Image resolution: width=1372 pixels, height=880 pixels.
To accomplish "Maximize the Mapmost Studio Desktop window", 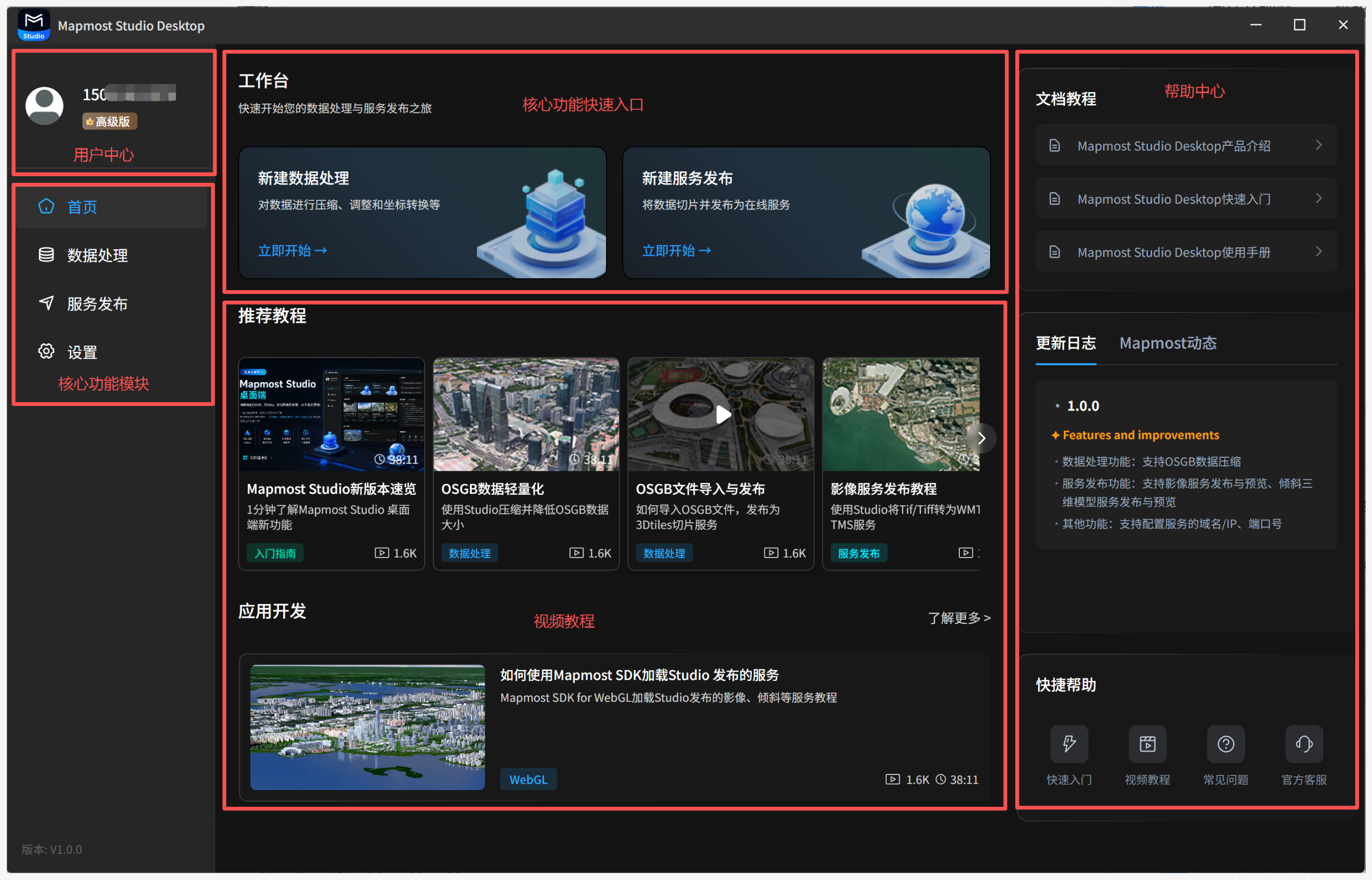I will click(x=1299, y=25).
